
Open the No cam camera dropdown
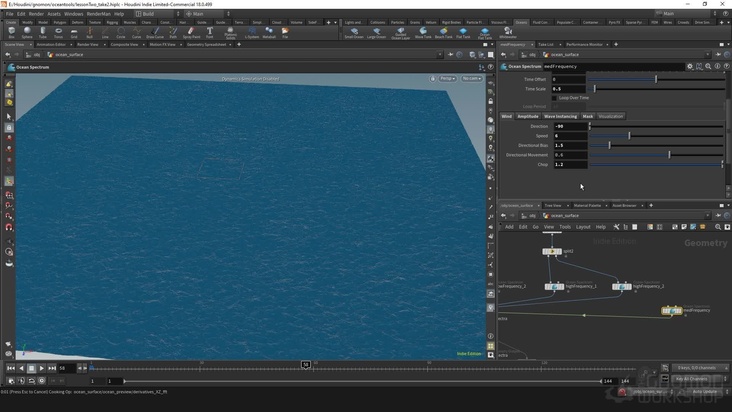[472, 78]
